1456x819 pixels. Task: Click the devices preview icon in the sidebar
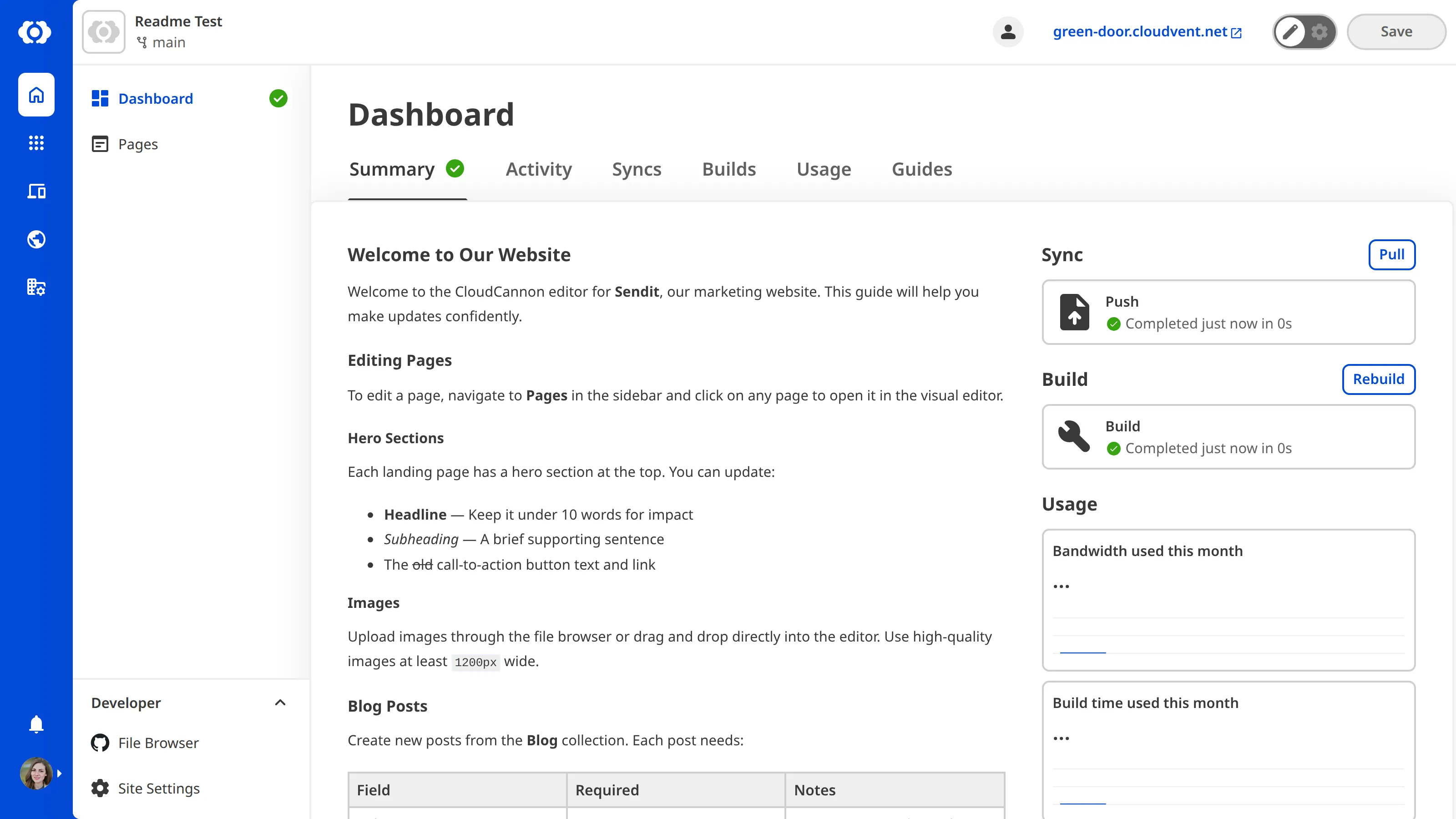[x=36, y=191]
